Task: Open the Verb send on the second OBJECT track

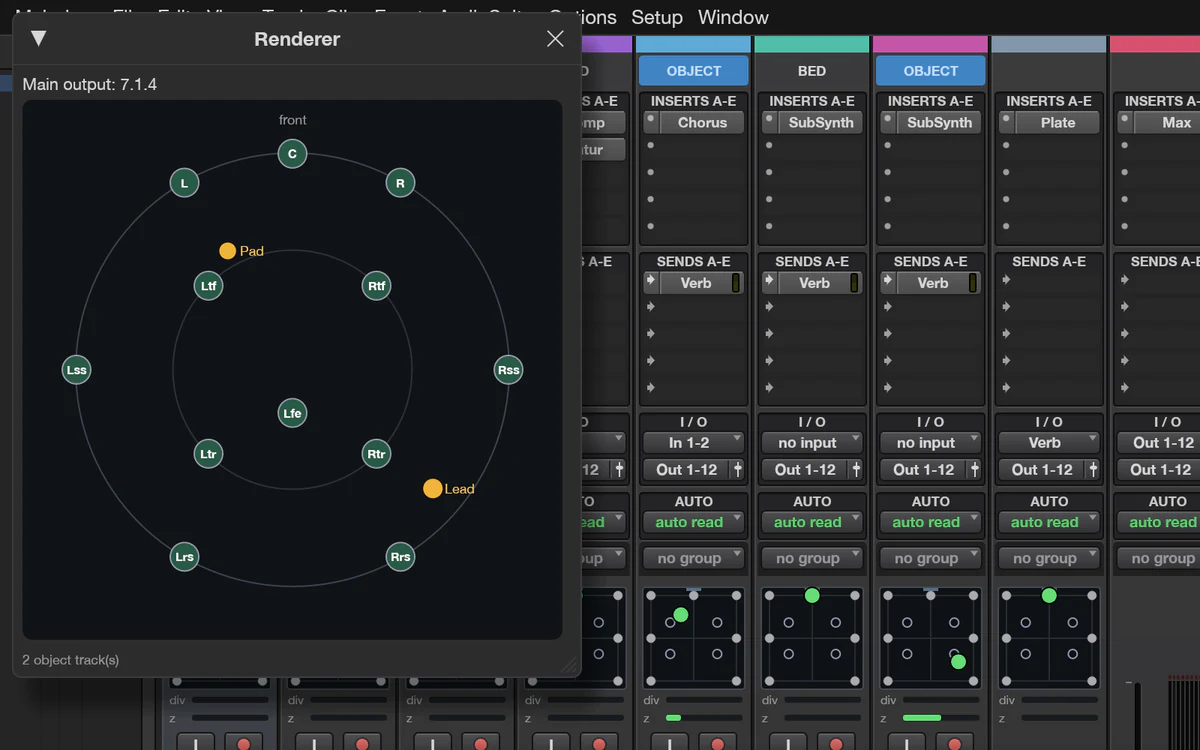Action: click(933, 283)
